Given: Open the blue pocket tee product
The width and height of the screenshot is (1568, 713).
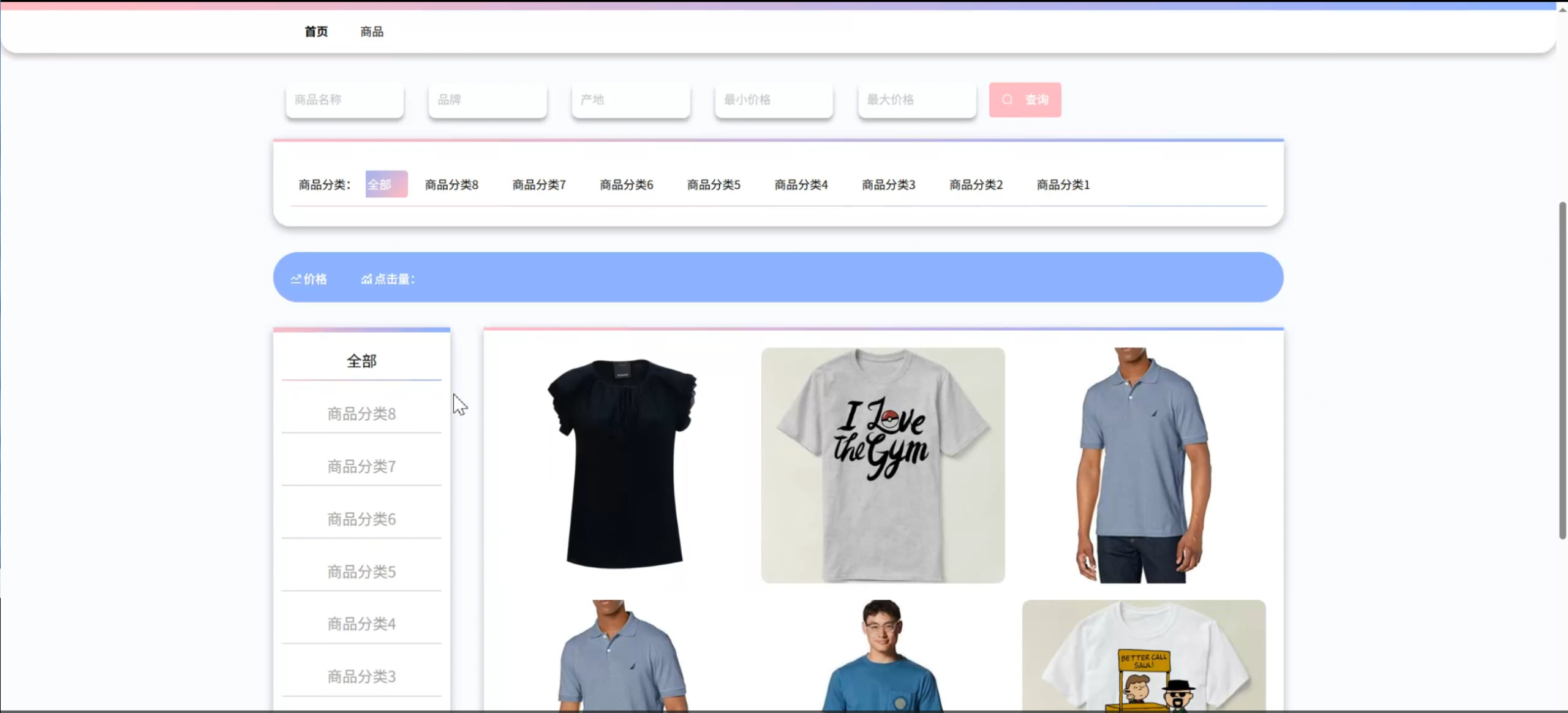Looking at the screenshot, I should click(883, 655).
